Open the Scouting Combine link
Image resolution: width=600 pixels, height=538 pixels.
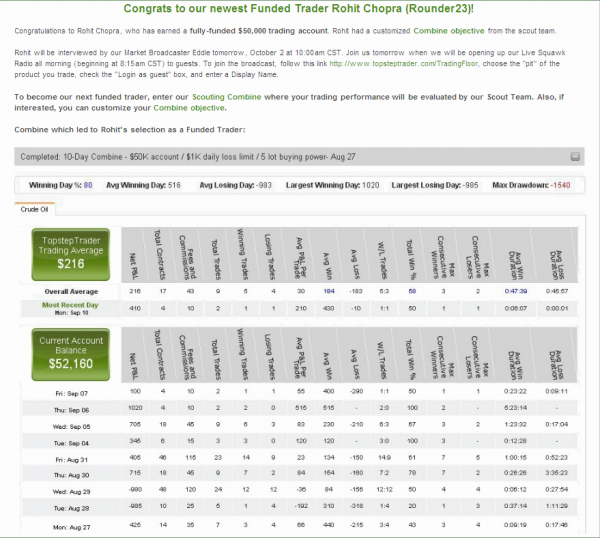coord(227,97)
